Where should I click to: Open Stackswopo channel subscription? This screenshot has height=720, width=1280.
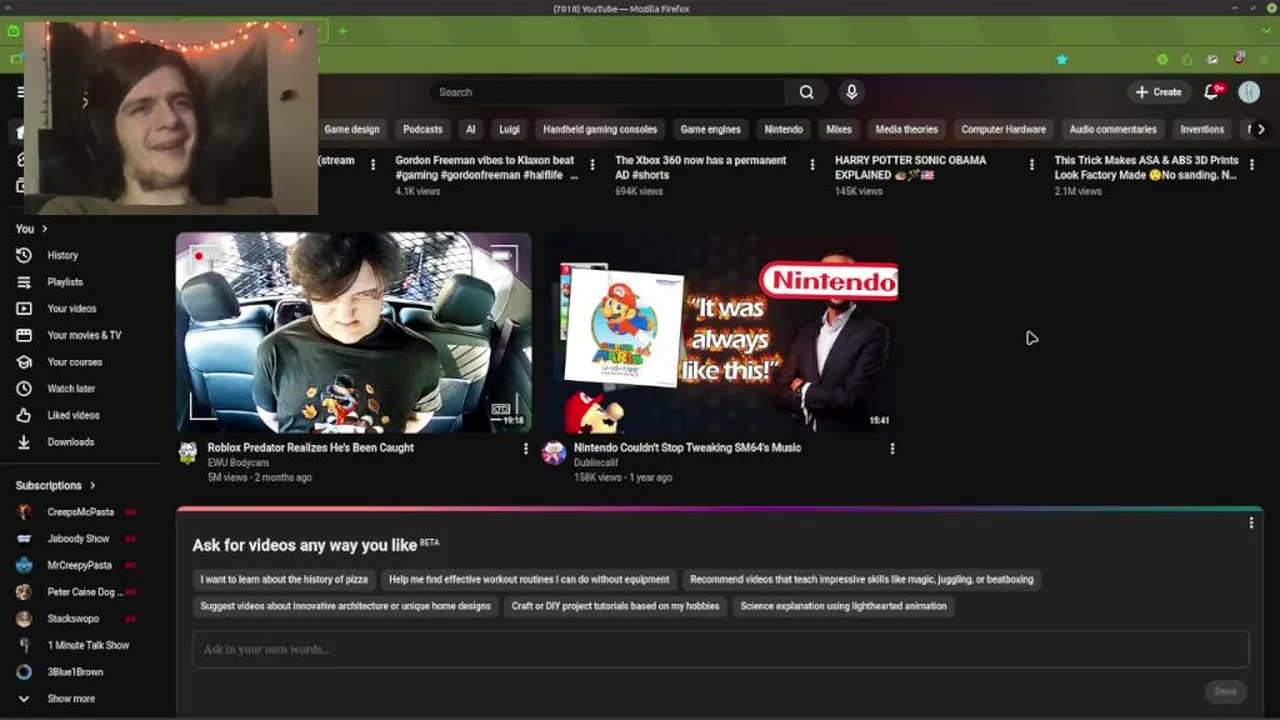[73, 619]
